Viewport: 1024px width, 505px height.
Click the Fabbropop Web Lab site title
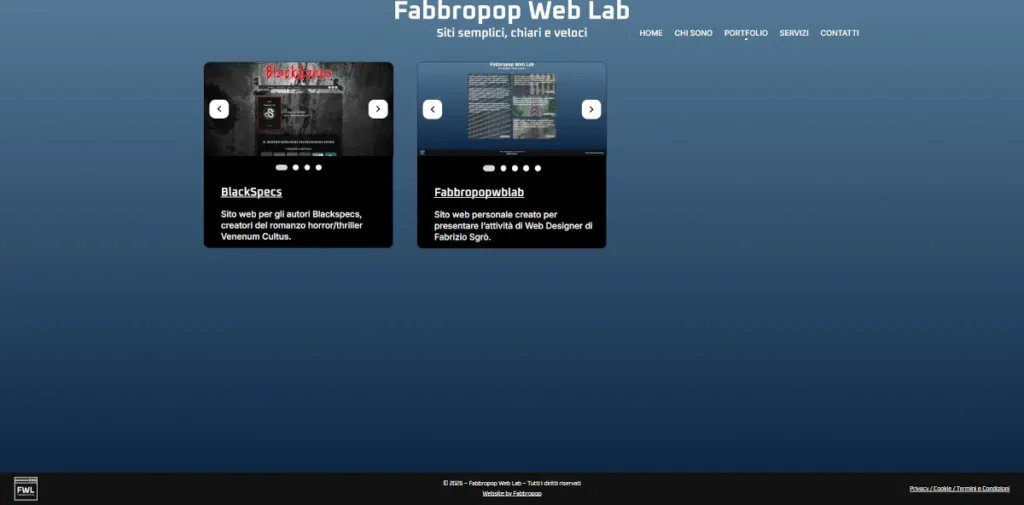pyautogui.click(x=511, y=11)
